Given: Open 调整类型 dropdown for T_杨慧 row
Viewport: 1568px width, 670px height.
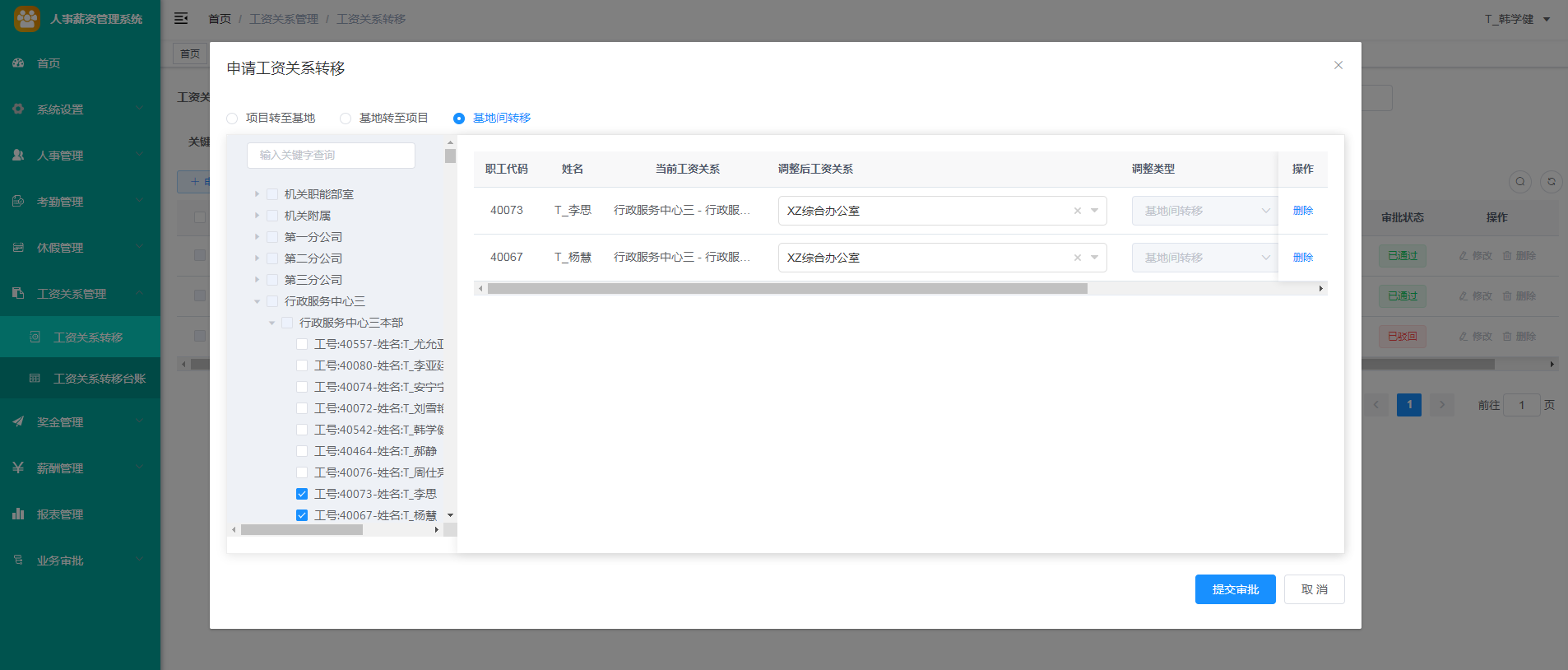Looking at the screenshot, I should pos(1204,258).
